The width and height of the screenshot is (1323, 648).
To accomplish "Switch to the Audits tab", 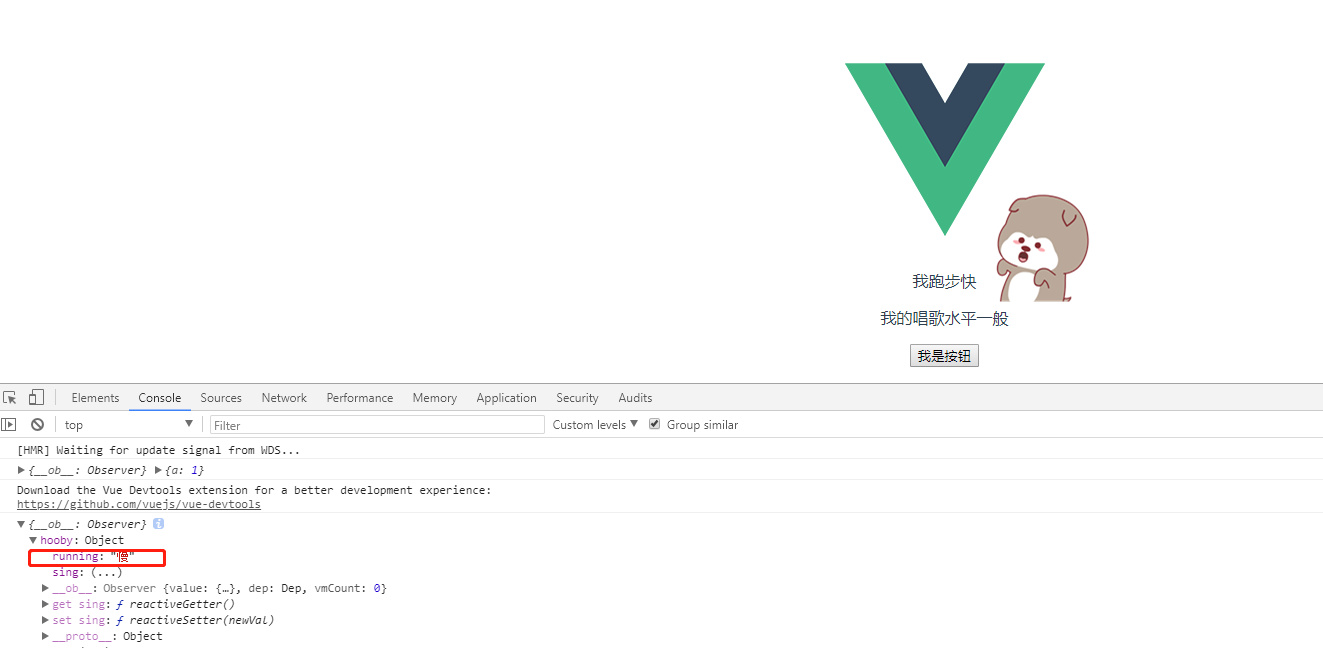I will click(635, 397).
